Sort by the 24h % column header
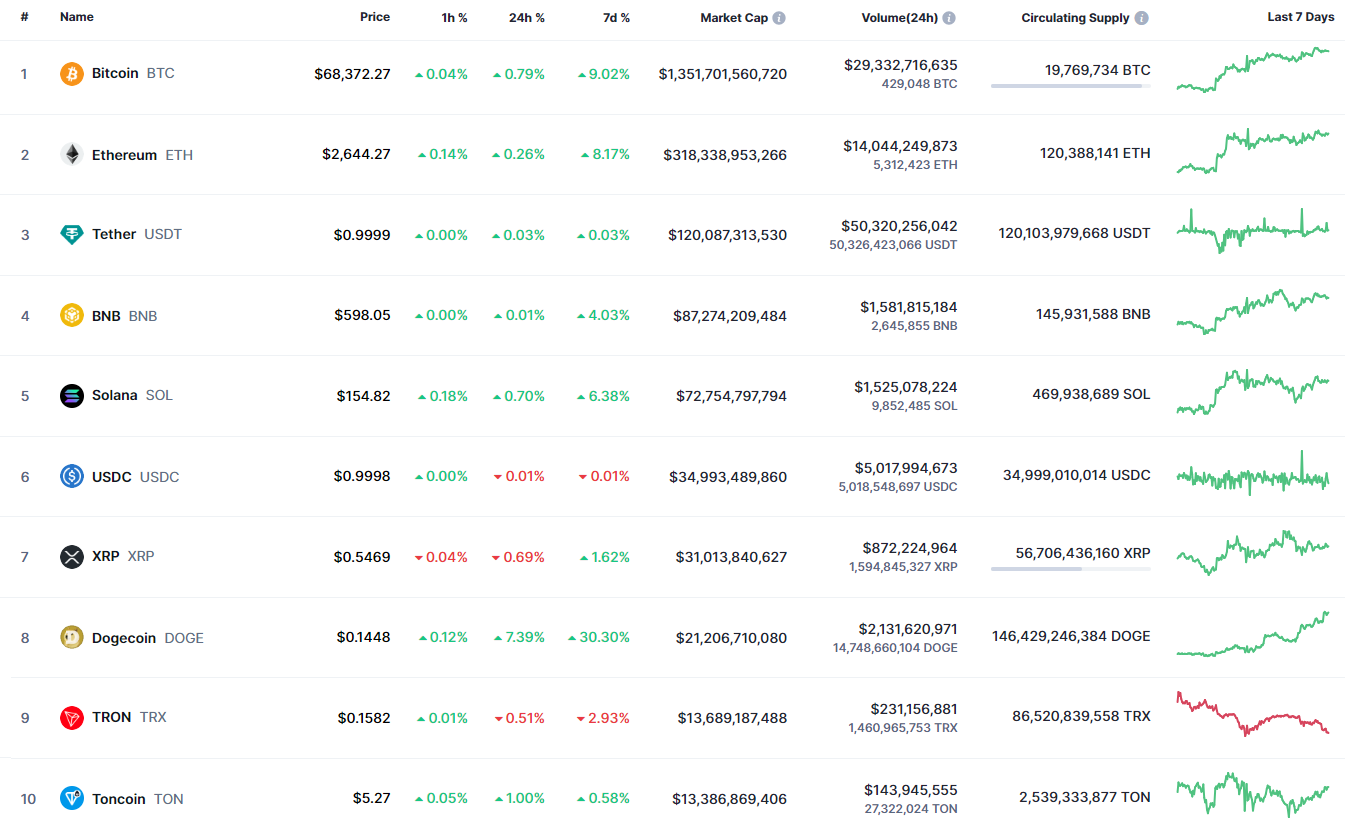Image resolution: width=1346 pixels, height=833 pixels. [526, 18]
